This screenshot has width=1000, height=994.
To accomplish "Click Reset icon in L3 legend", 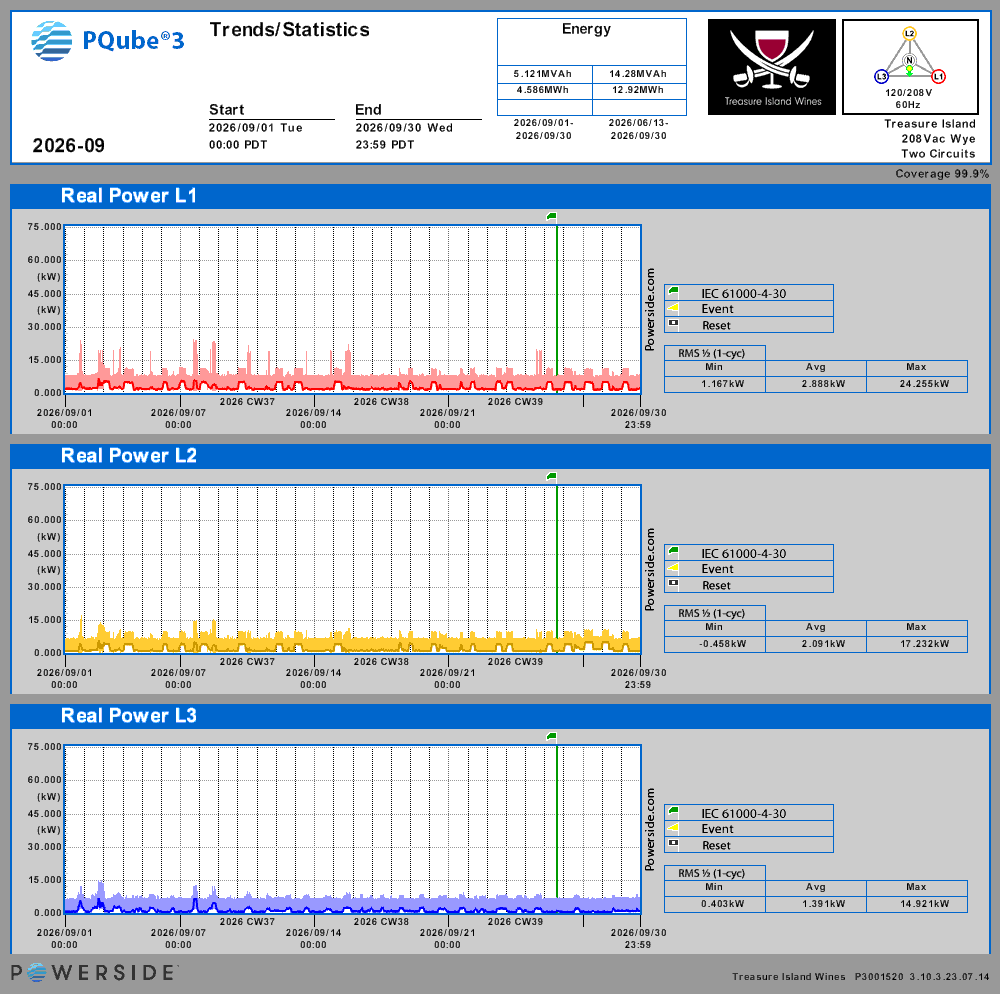I will tap(673, 844).
